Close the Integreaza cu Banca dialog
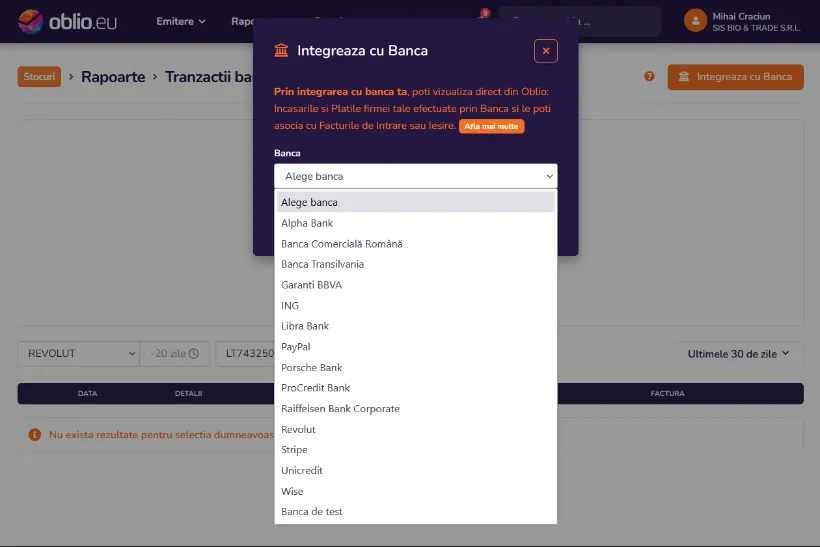This screenshot has height=547, width=820. (x=545, y=51)
